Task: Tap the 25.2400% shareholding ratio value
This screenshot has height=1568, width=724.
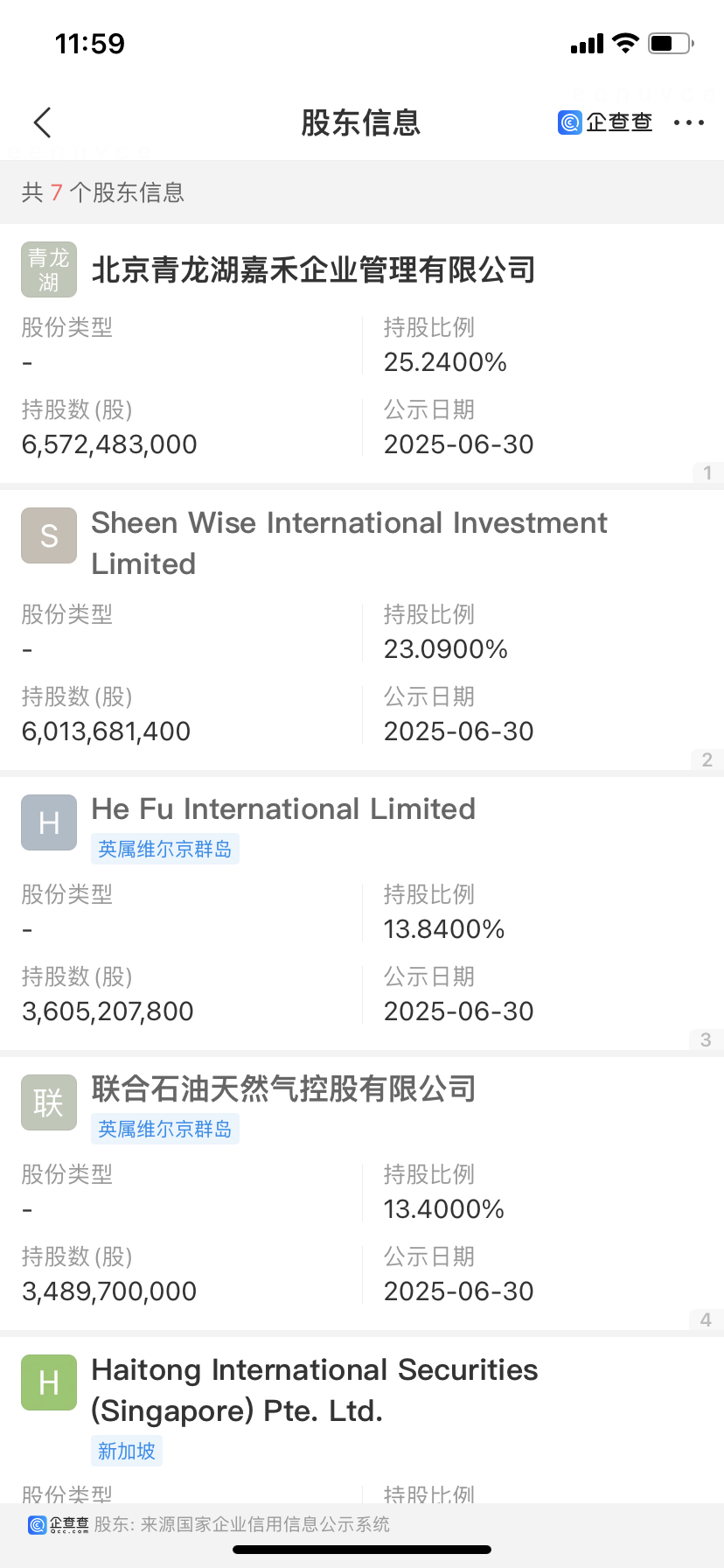Action: [x=445, y=362]
